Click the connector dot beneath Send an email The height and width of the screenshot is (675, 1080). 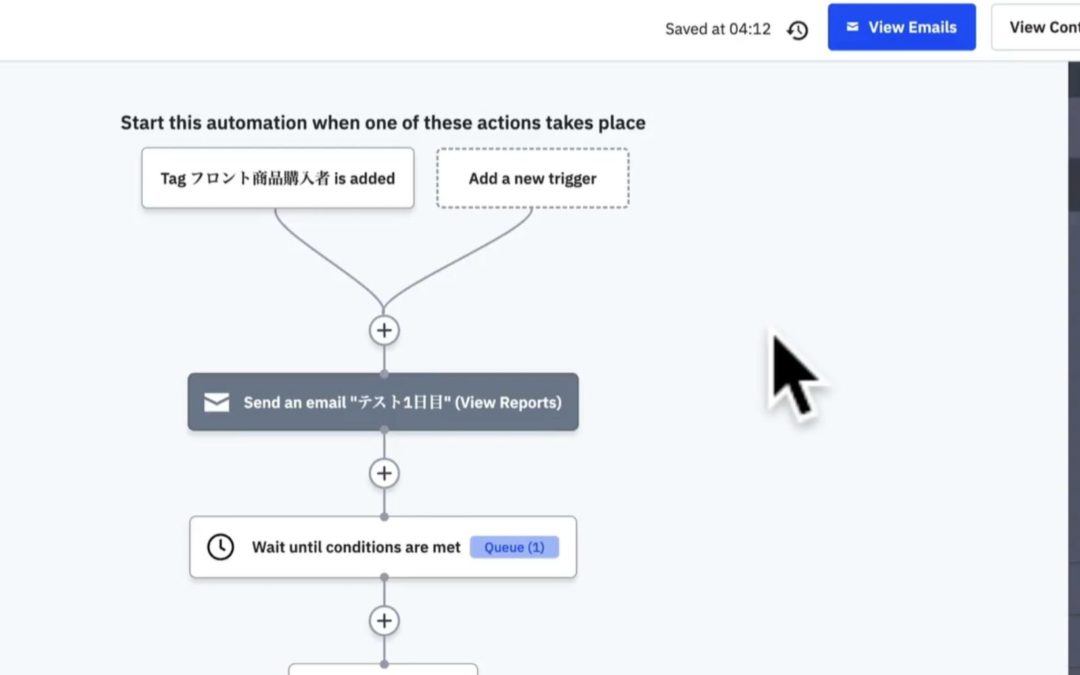pyautogui.click(x=384, y=431)
